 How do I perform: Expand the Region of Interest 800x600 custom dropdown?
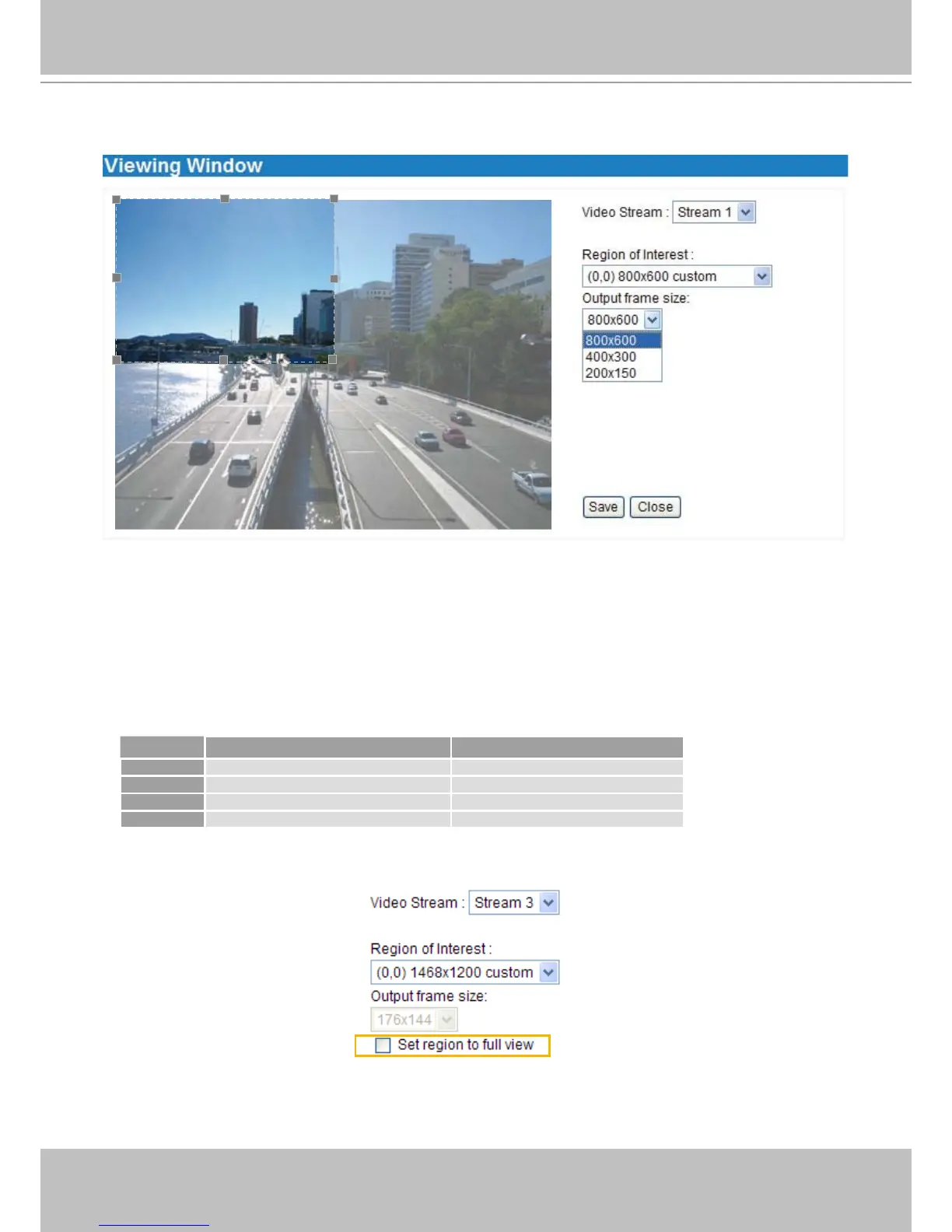(x=761, y=276)
